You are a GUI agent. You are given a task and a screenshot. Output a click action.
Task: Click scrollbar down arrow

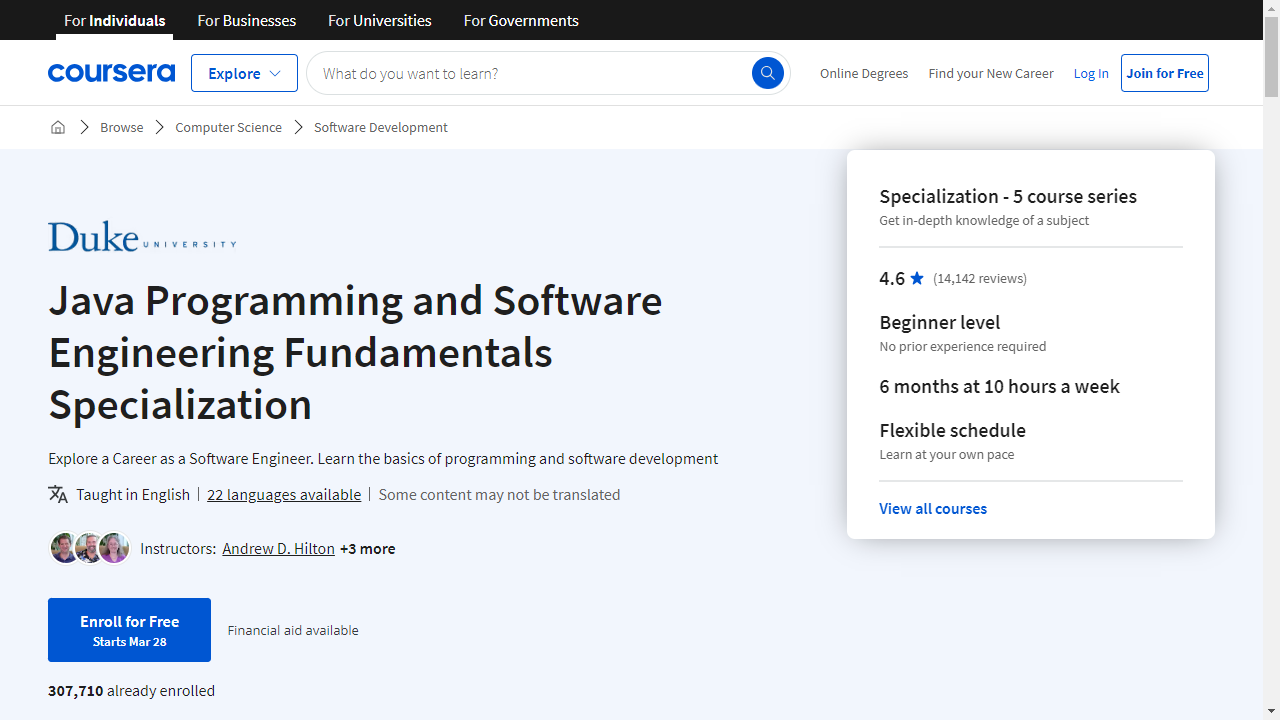pyautogui.click(x=1271, y=712)
